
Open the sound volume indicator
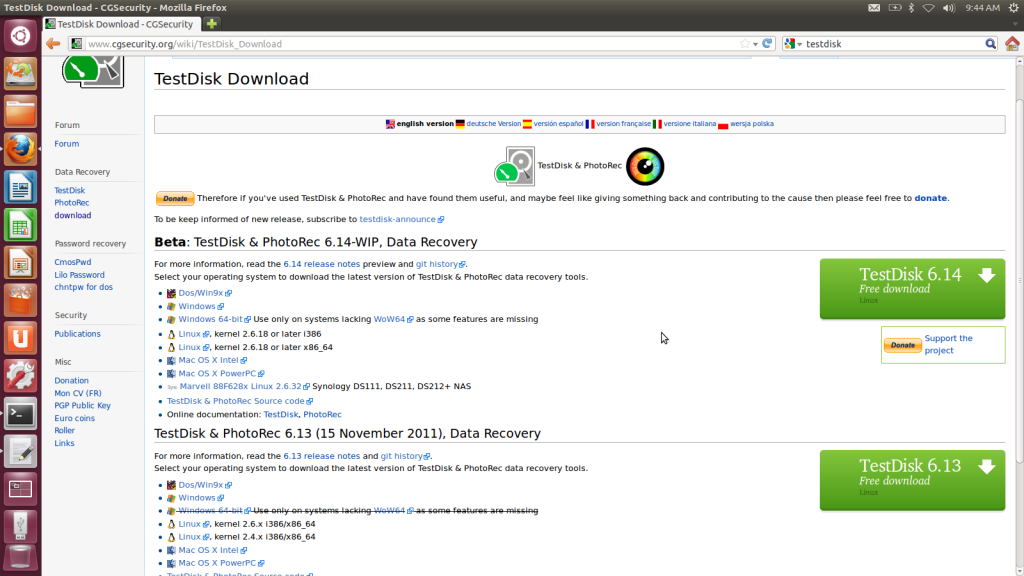[948, 8]
